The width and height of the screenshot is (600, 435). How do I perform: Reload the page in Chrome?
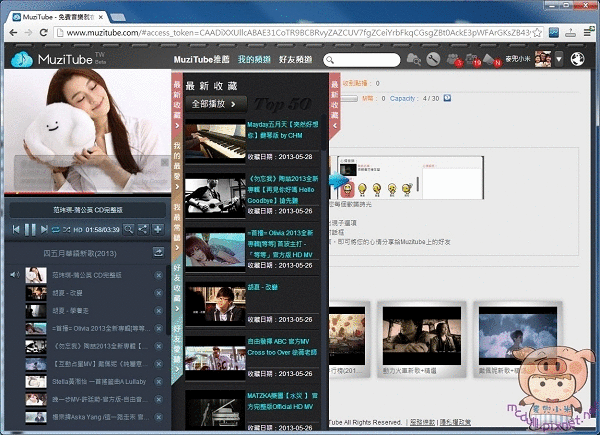[44, 33]
